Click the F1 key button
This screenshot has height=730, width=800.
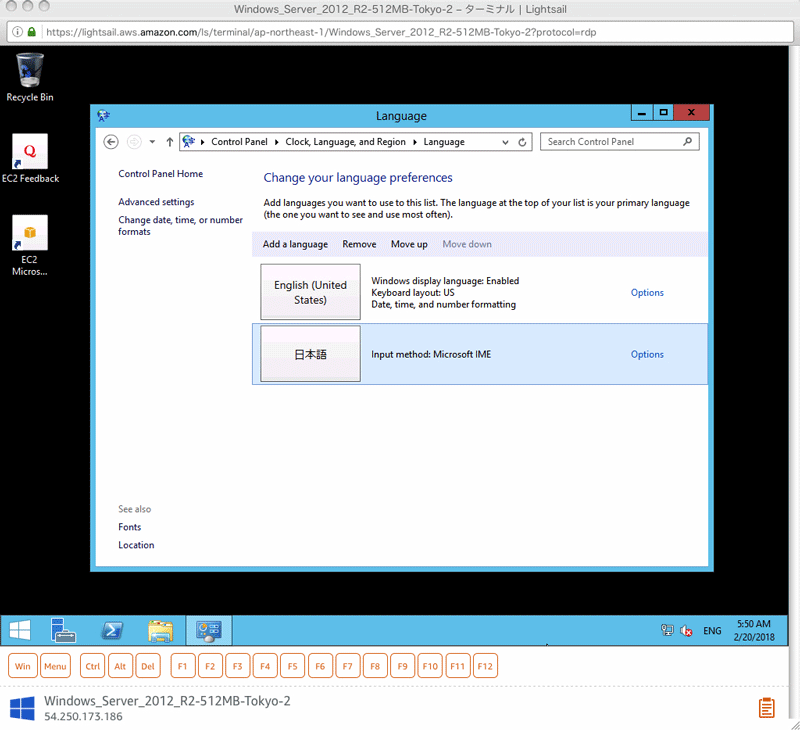[x=183, y=666]
